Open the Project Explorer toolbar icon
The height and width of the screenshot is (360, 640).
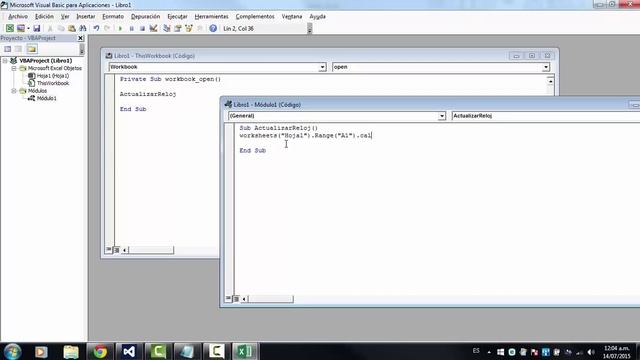pos(167,28)
